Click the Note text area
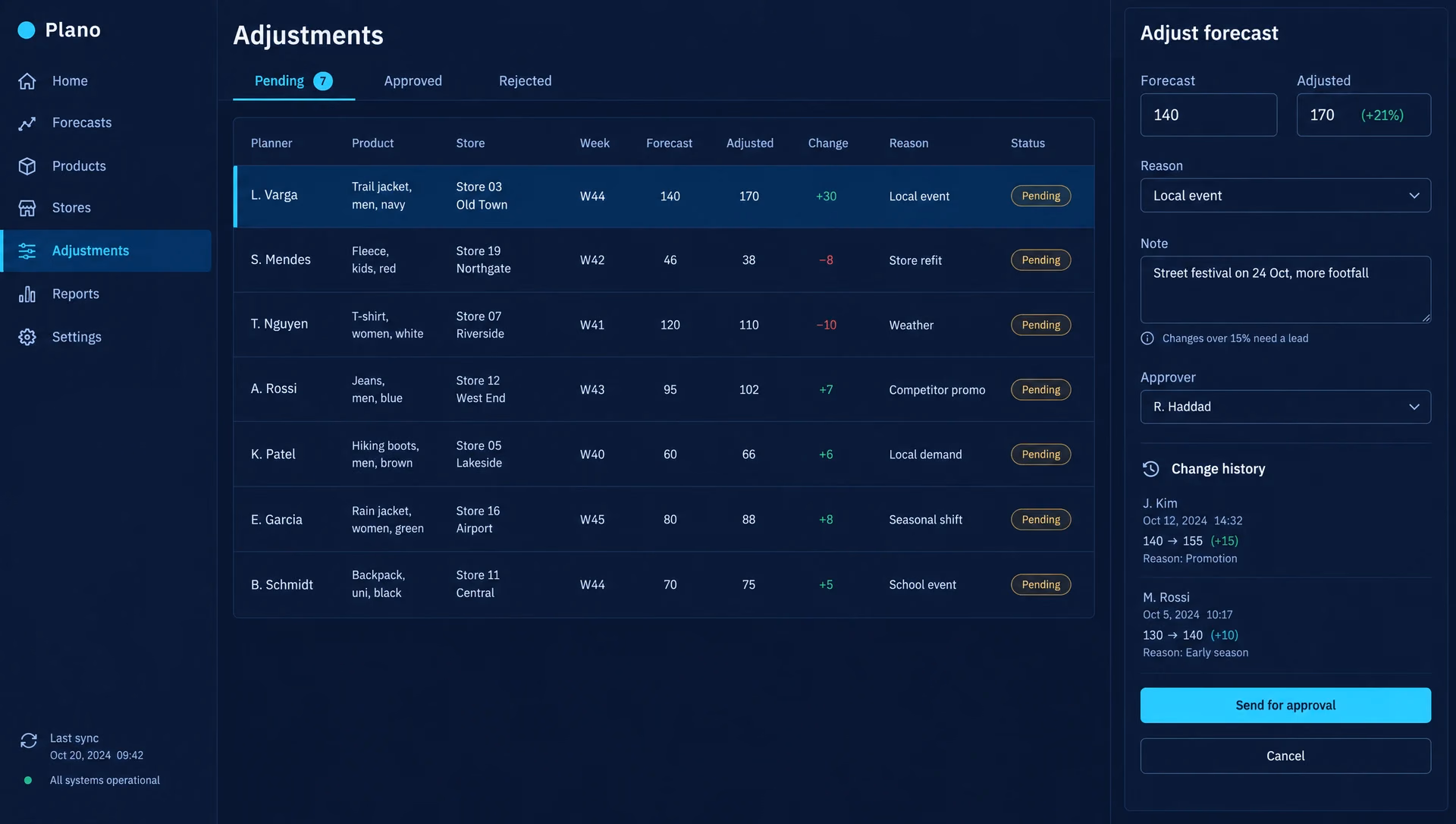The image size is (1456, 824). coord(1285,290)
